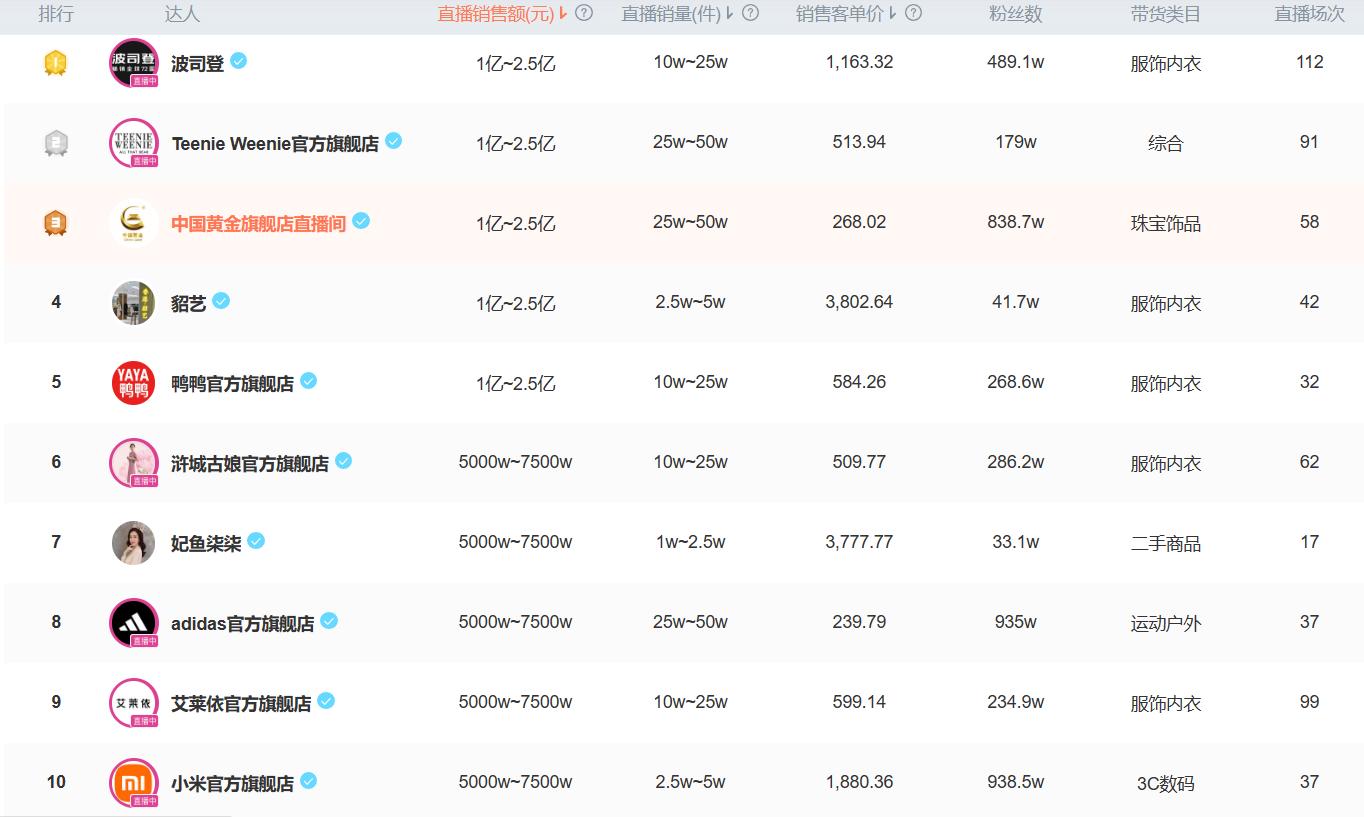Select the 1w~2.5w sales volume cell
This screenshot has width=1364, height=817.
pos(690,542)
